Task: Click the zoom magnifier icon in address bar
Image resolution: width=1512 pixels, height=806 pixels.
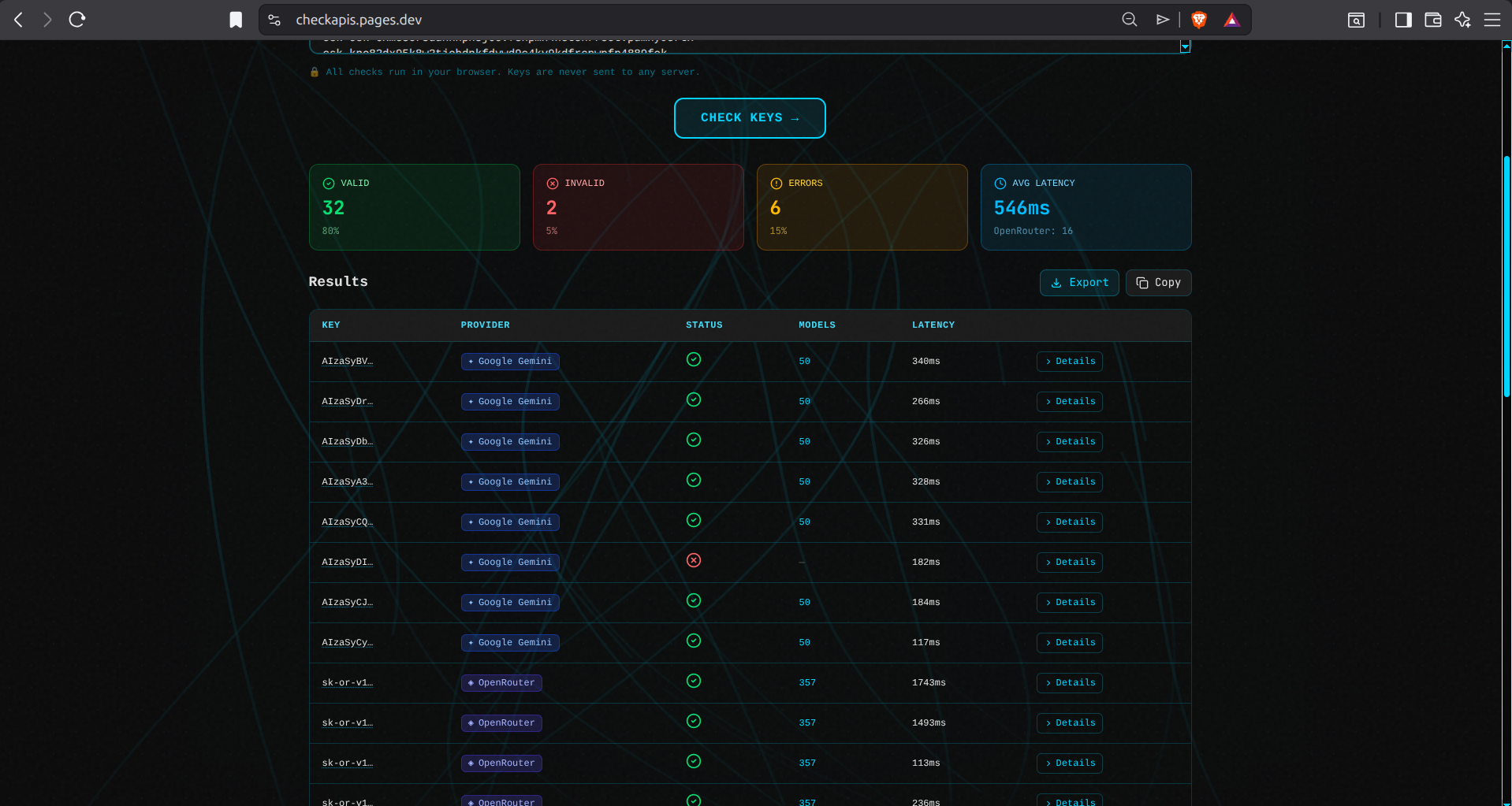Action: 1130,20
